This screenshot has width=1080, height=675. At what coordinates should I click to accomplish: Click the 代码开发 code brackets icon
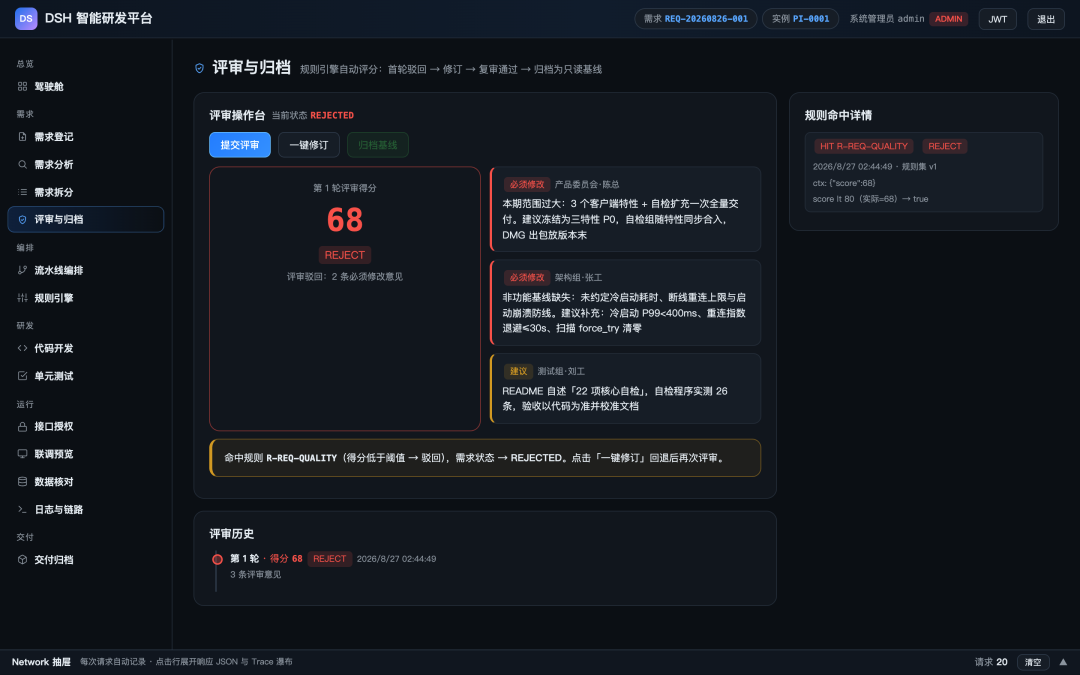coord(23,349)
